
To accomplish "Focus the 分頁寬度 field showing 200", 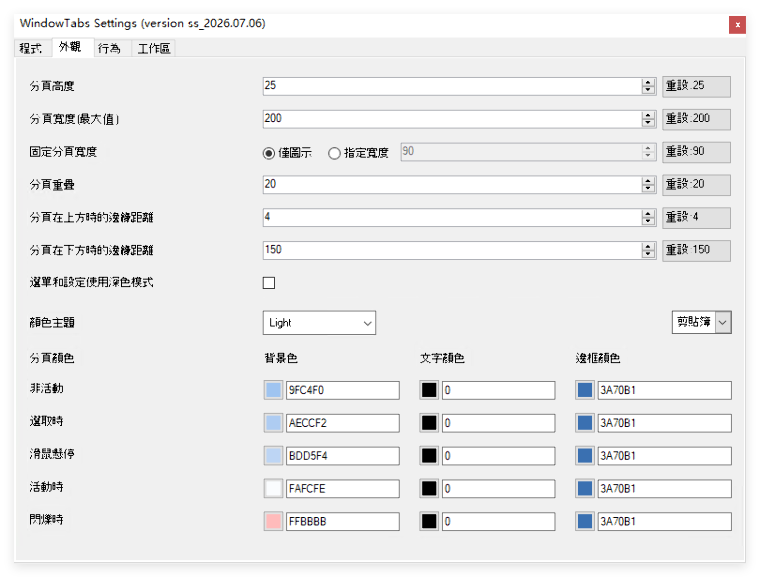I will 452,119.
